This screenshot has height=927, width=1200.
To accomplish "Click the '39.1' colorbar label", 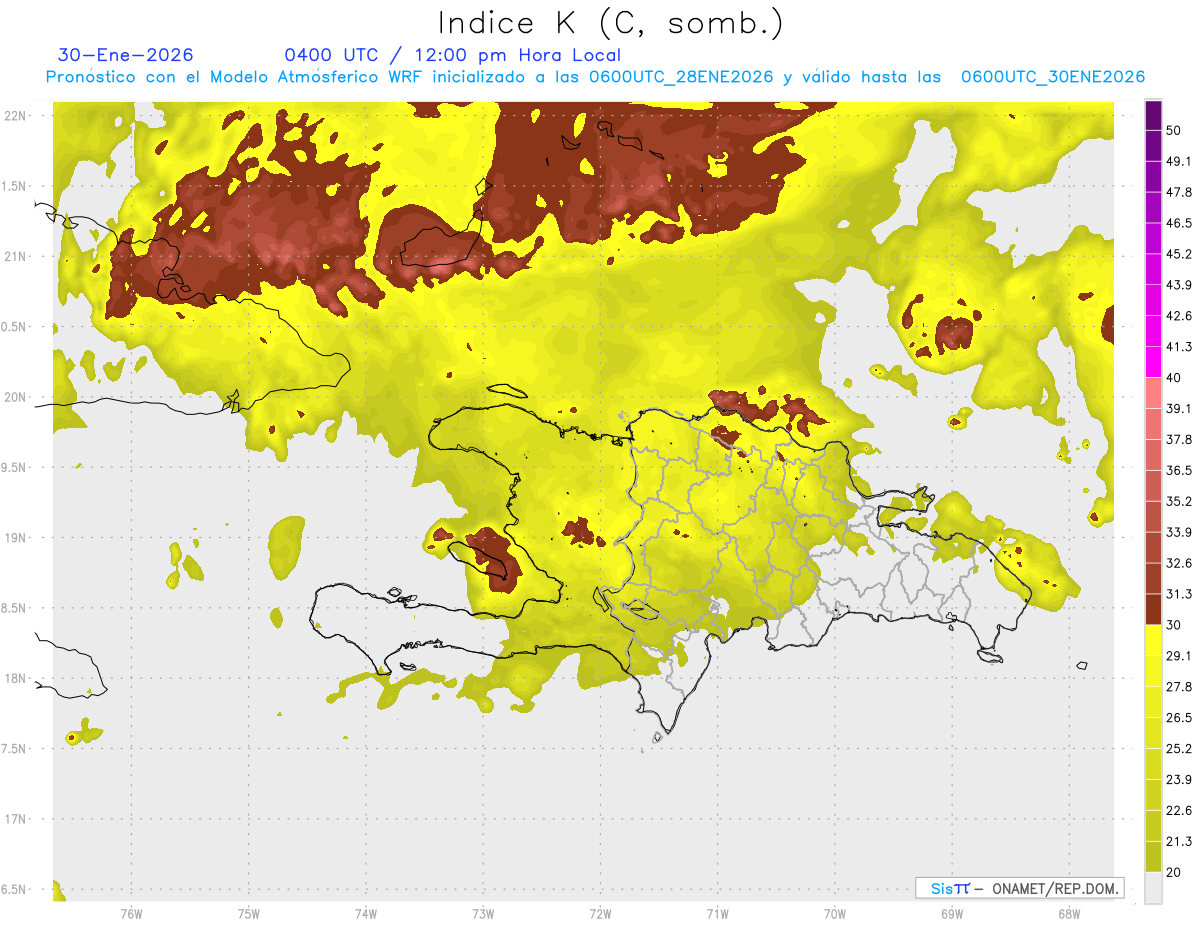I will tap(1179, 409).
